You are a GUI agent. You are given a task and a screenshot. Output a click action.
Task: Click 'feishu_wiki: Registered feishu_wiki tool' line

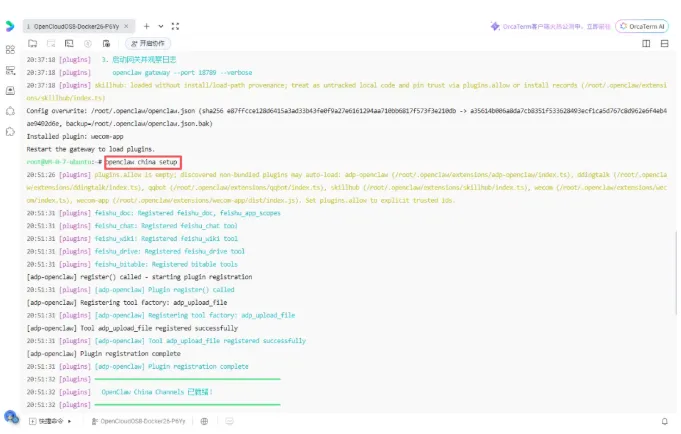tap(166, 239)
